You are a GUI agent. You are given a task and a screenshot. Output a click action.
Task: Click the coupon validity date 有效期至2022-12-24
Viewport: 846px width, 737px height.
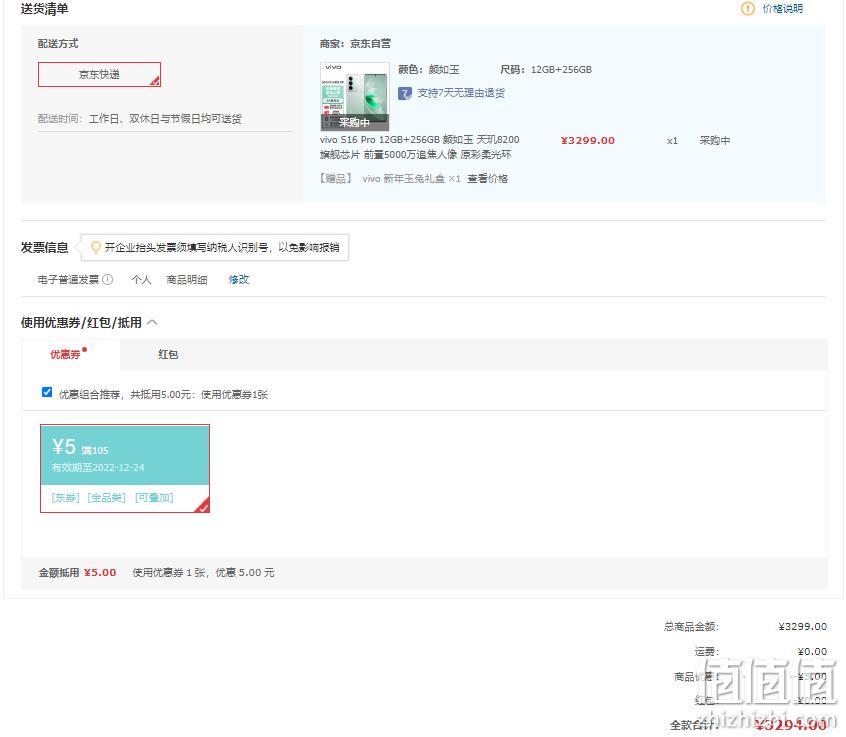coord(98,467)
